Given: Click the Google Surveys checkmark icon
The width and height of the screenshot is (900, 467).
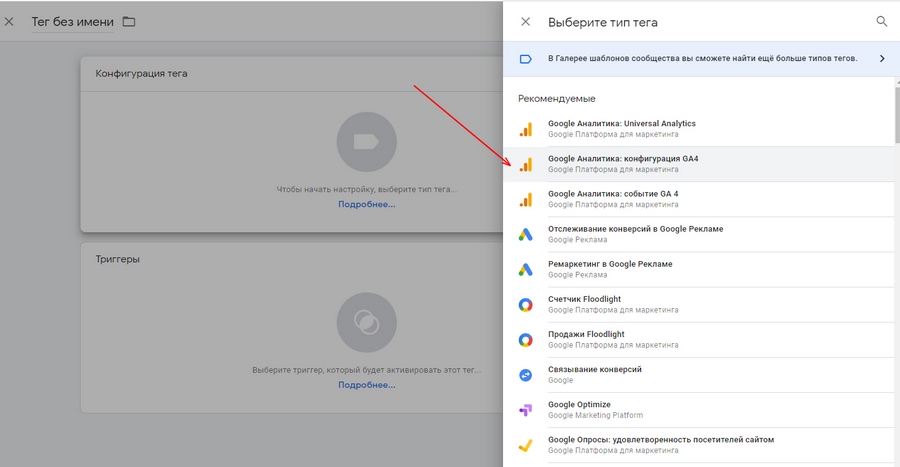Looking at the screenshot, I should click(x=525, y=445).
